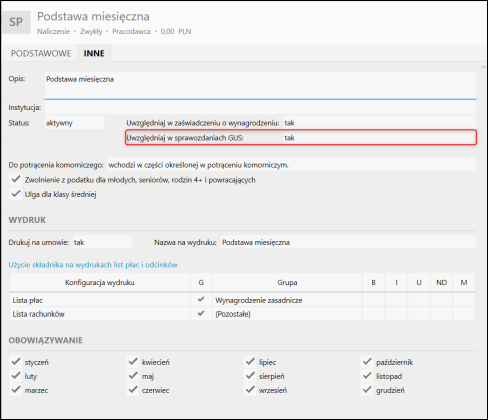The width and height of the screenshot is (488, 420).
Task: Uncheck the kwiecień month checkbox
Action: (133, 362)
